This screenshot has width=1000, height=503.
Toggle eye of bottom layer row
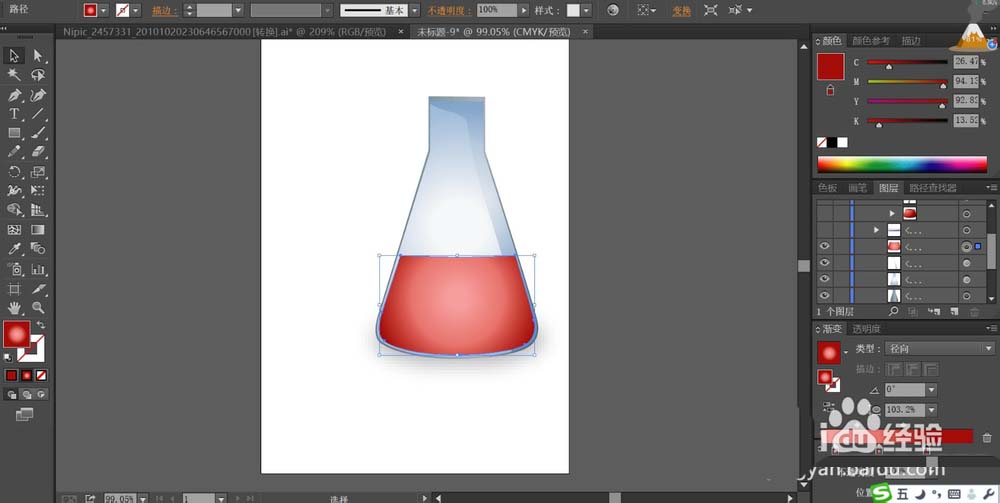pos(825,296)
